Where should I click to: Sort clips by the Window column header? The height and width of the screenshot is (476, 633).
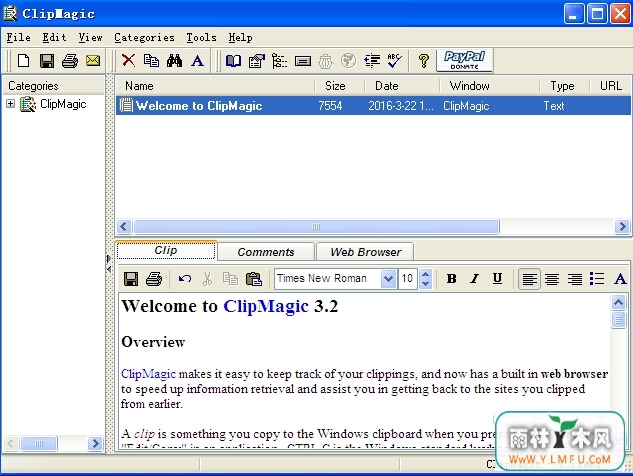pos(489,86)
